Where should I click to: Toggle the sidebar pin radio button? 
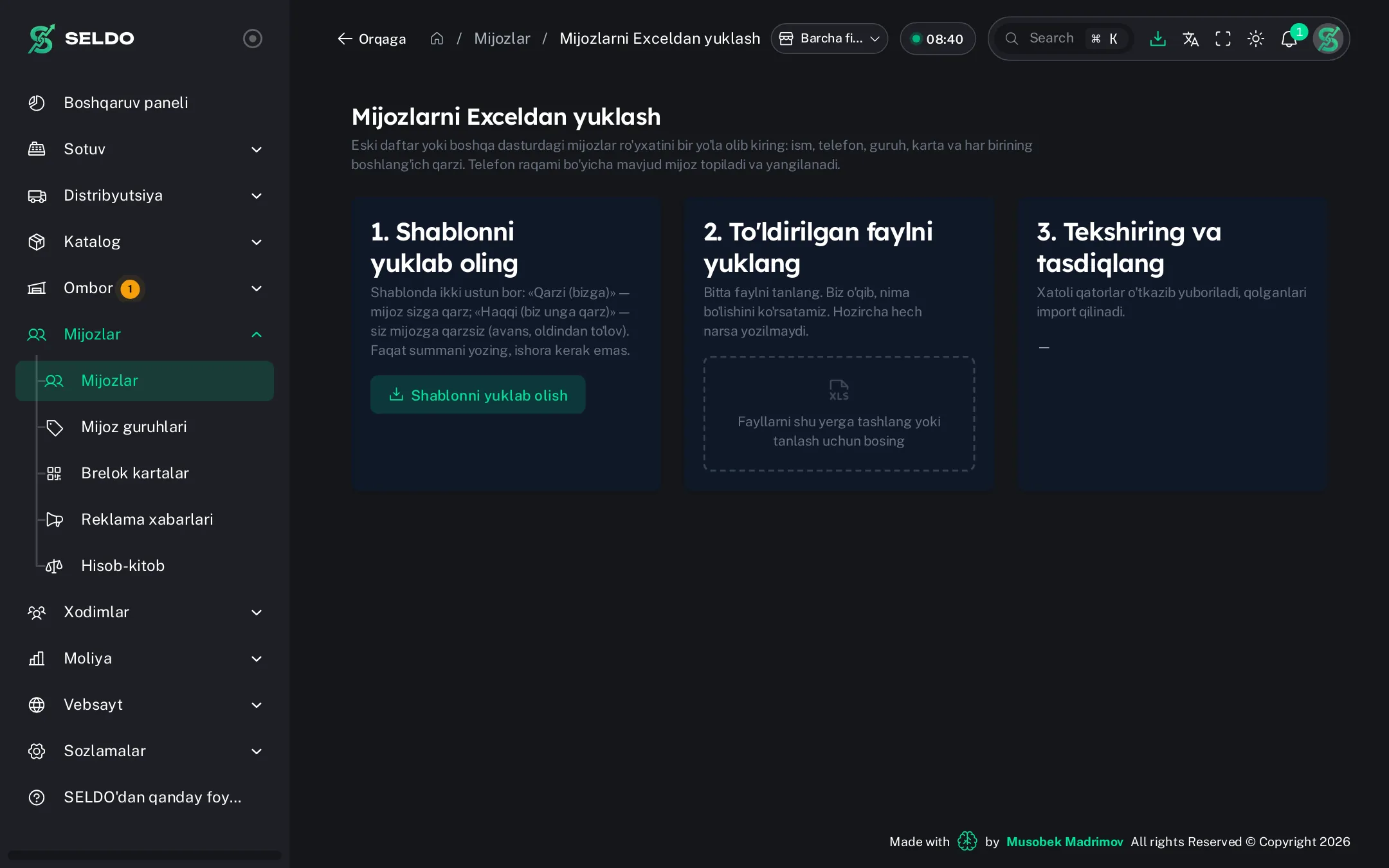pos(253,39)
